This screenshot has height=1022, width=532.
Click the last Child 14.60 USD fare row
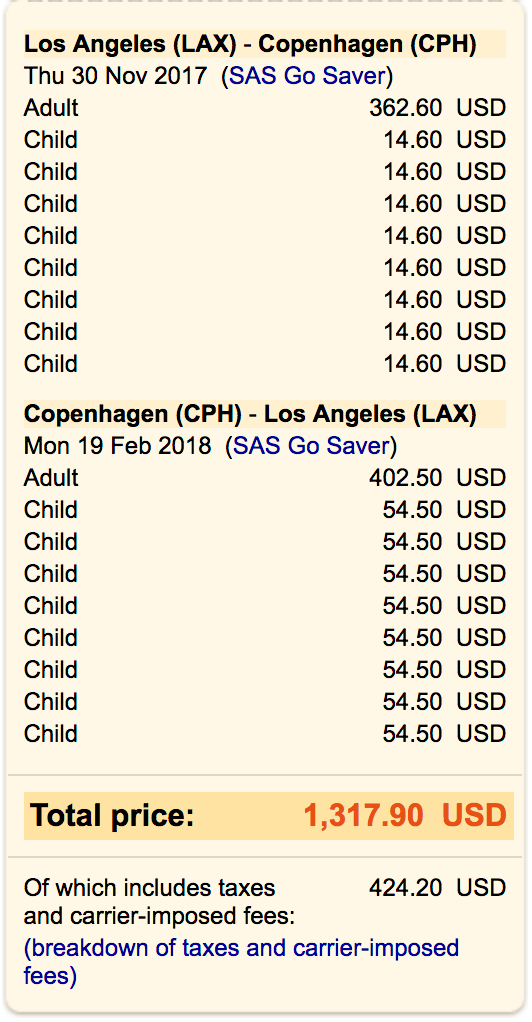[x=265, y=363]
